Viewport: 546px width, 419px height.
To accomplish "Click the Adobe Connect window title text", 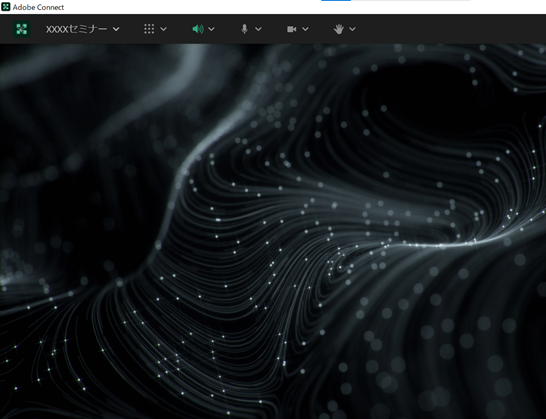I will click(38, 7).
